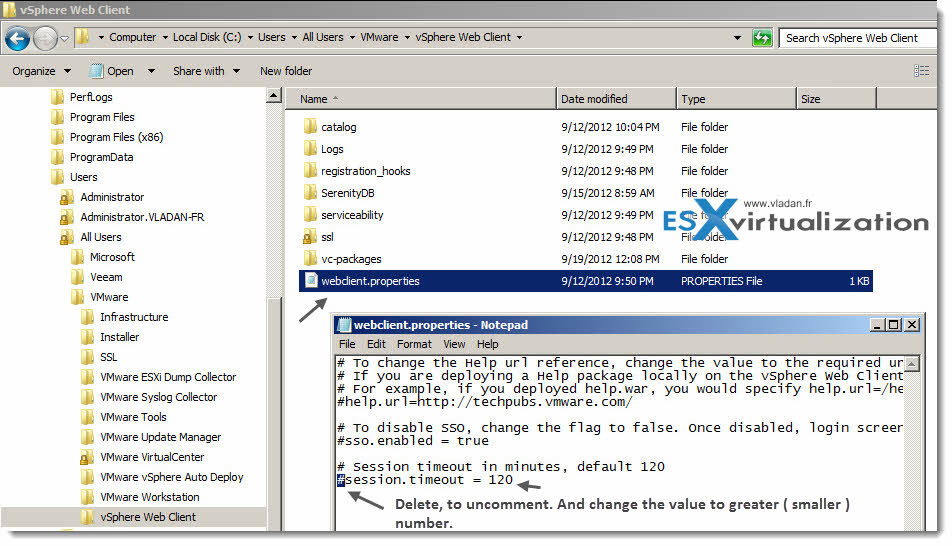
Task: Expand the Organize dropdown menu
Action: coord(41,71)
